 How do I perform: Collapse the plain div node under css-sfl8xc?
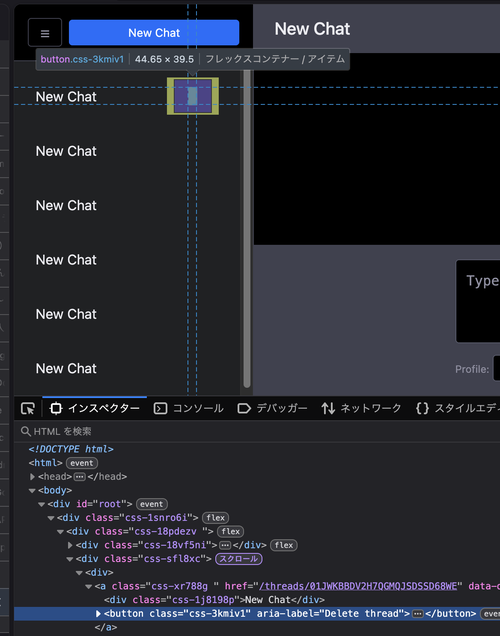[x=79, y=573]
